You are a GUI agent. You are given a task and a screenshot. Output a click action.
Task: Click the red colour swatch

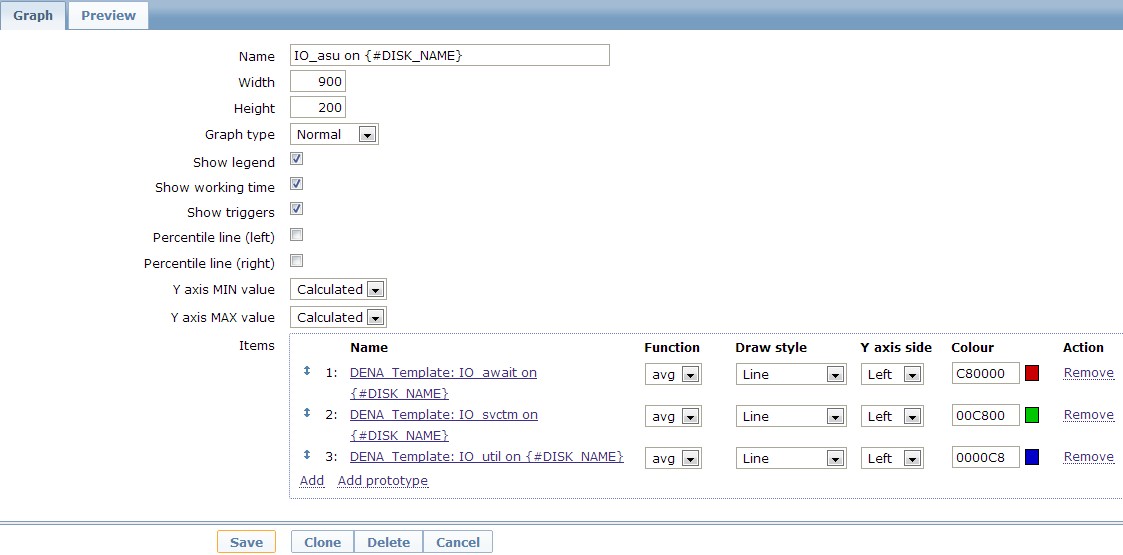coord(1032,373)
